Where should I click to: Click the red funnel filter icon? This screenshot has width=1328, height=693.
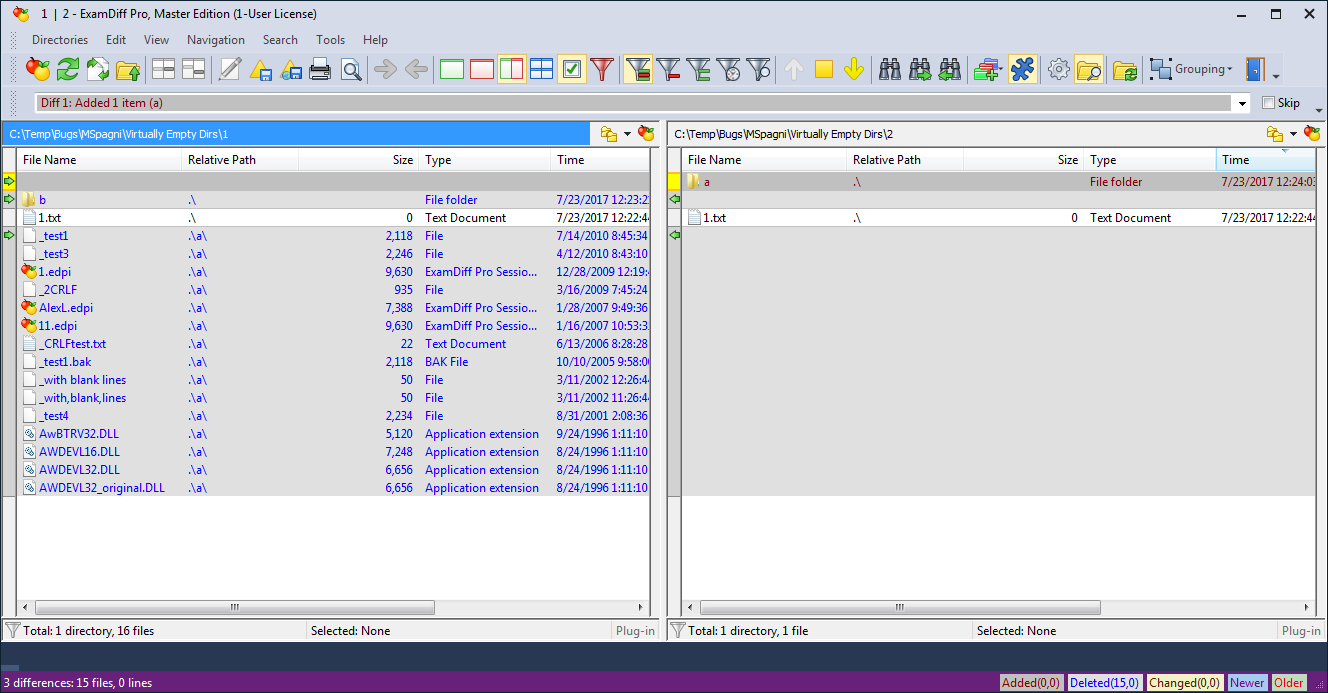(601, 69)
